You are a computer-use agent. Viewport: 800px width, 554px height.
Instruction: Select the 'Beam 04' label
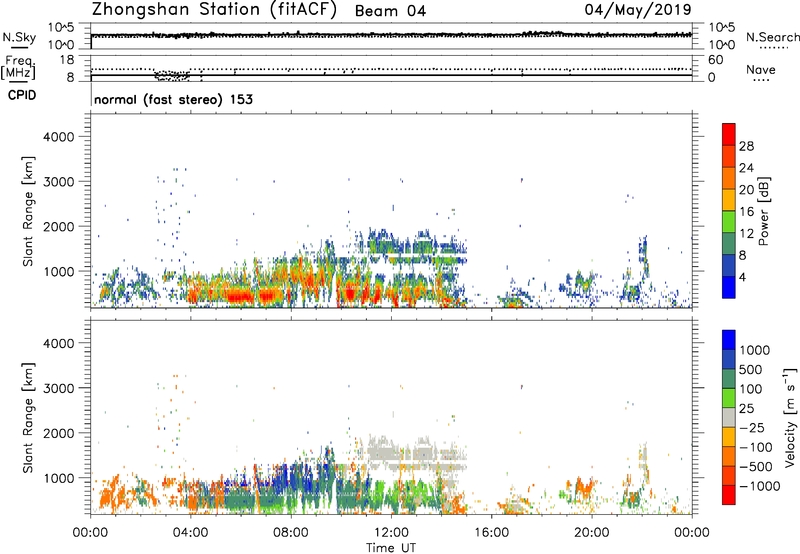click(x=390, y=11)
